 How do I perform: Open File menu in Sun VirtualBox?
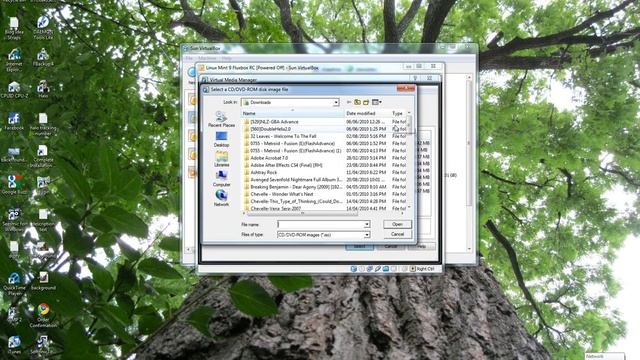[189, 58]
